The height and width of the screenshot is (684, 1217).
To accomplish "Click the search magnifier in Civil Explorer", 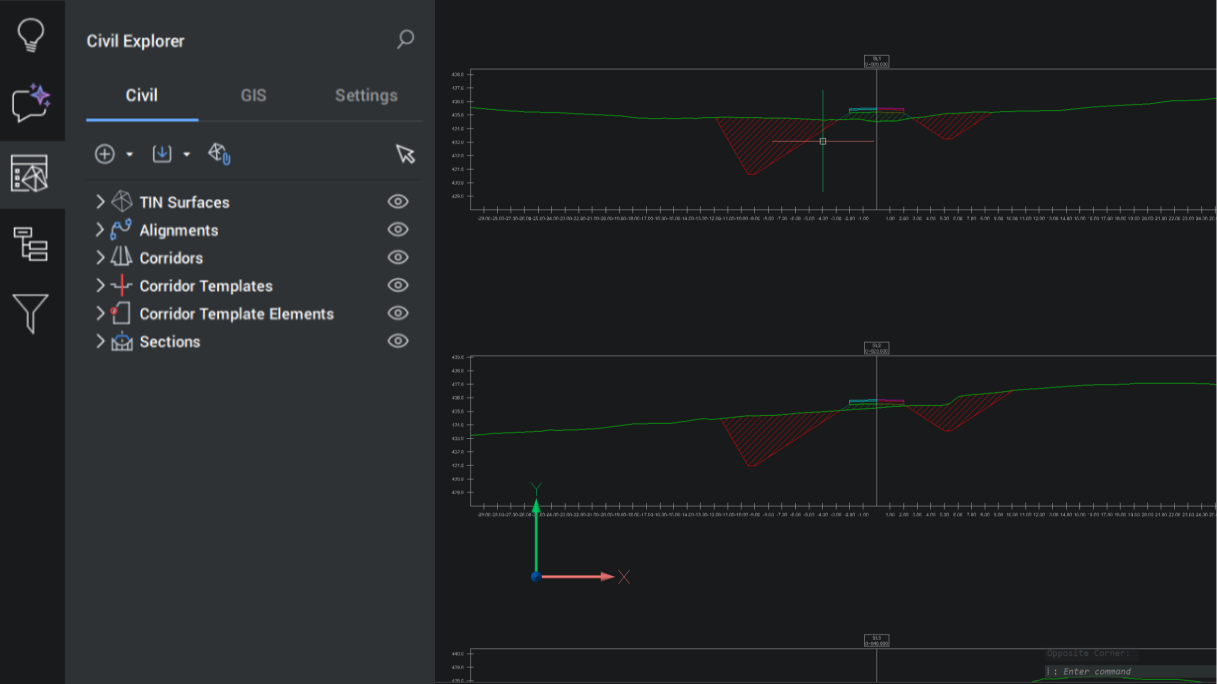I will pyautogui.click(x=405, y=40).
